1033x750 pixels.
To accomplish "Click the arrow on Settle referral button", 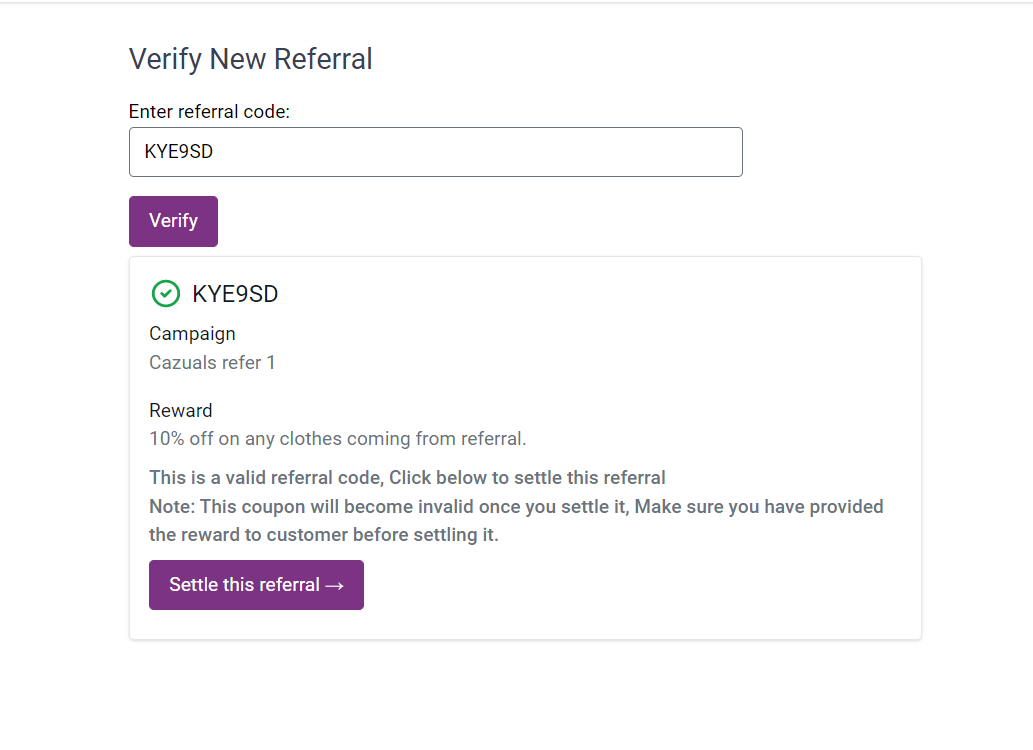I will [x=335, y=586].
